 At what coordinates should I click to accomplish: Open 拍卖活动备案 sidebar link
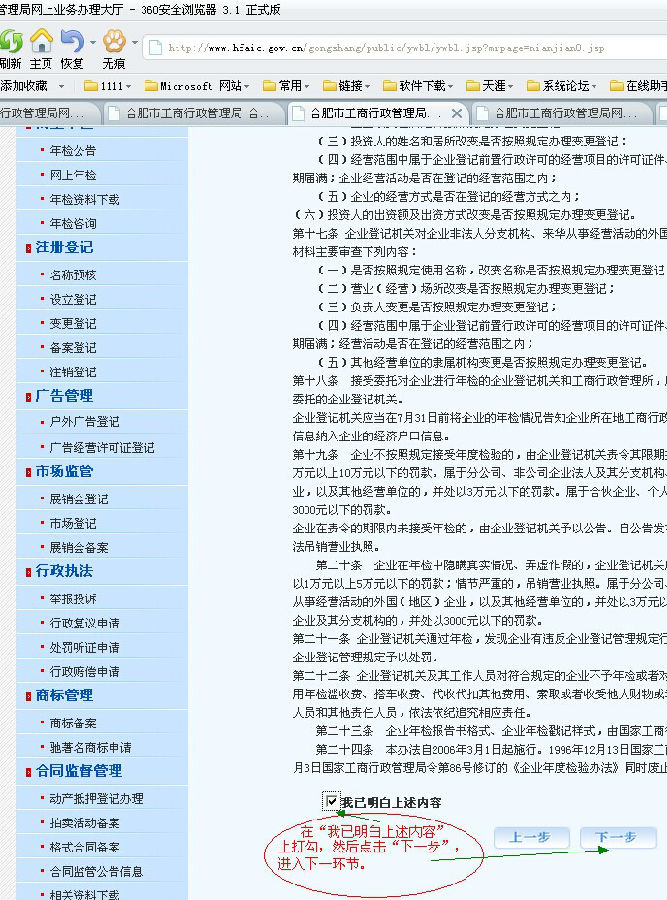pyautogui.click(x=84, y=823)
